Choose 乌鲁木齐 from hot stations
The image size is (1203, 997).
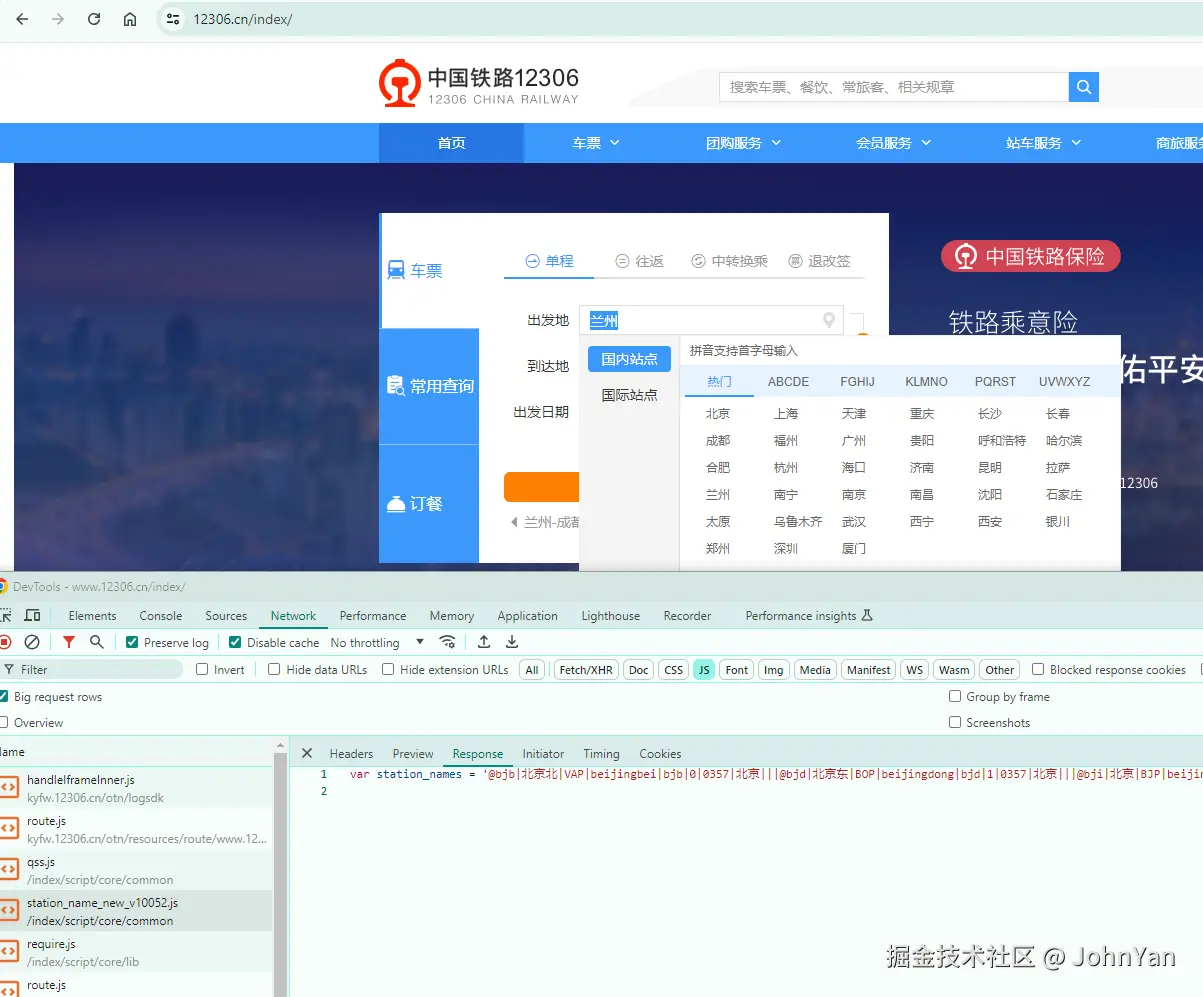pos(798,521)
